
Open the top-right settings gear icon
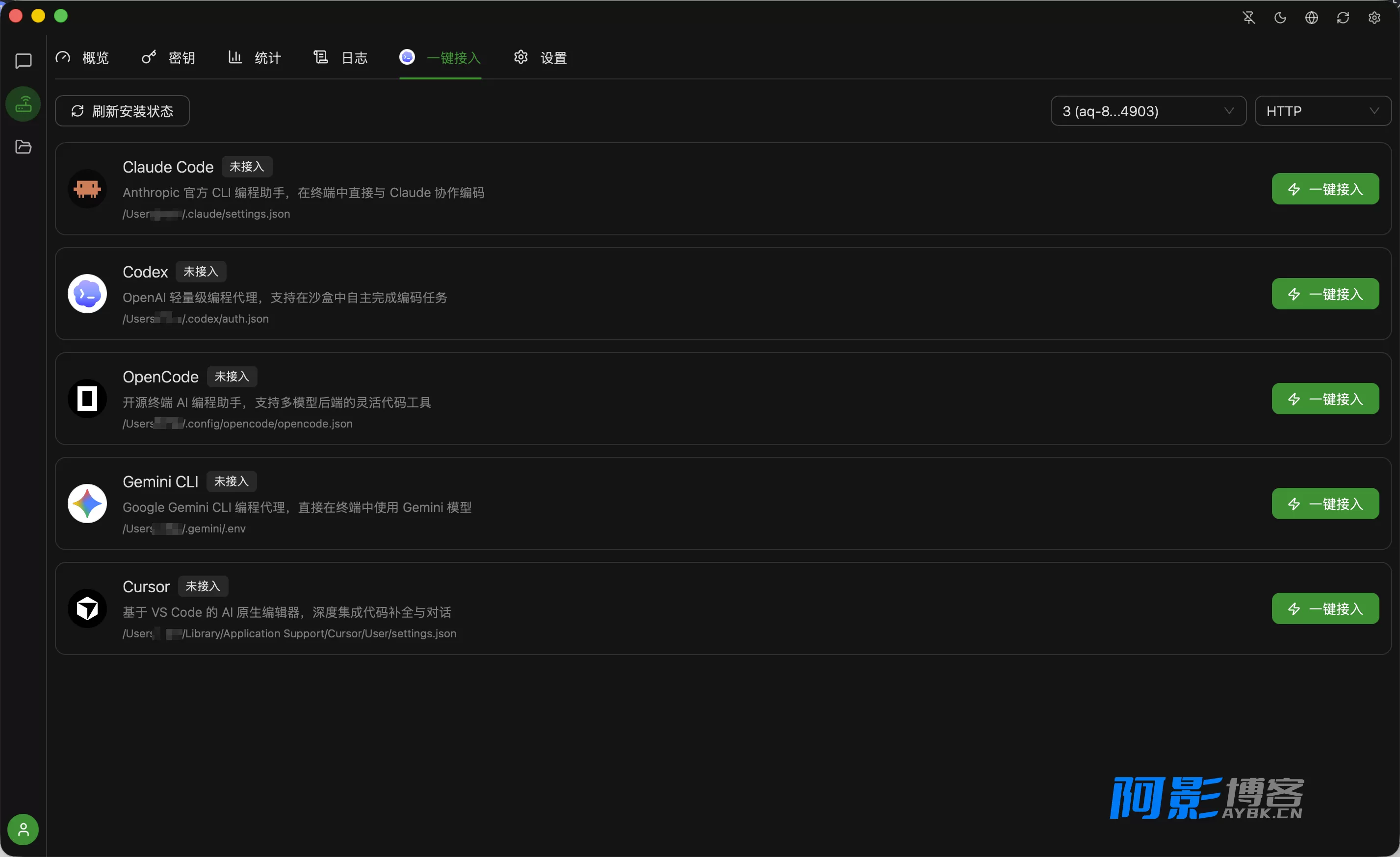(x=1374, y=18)
